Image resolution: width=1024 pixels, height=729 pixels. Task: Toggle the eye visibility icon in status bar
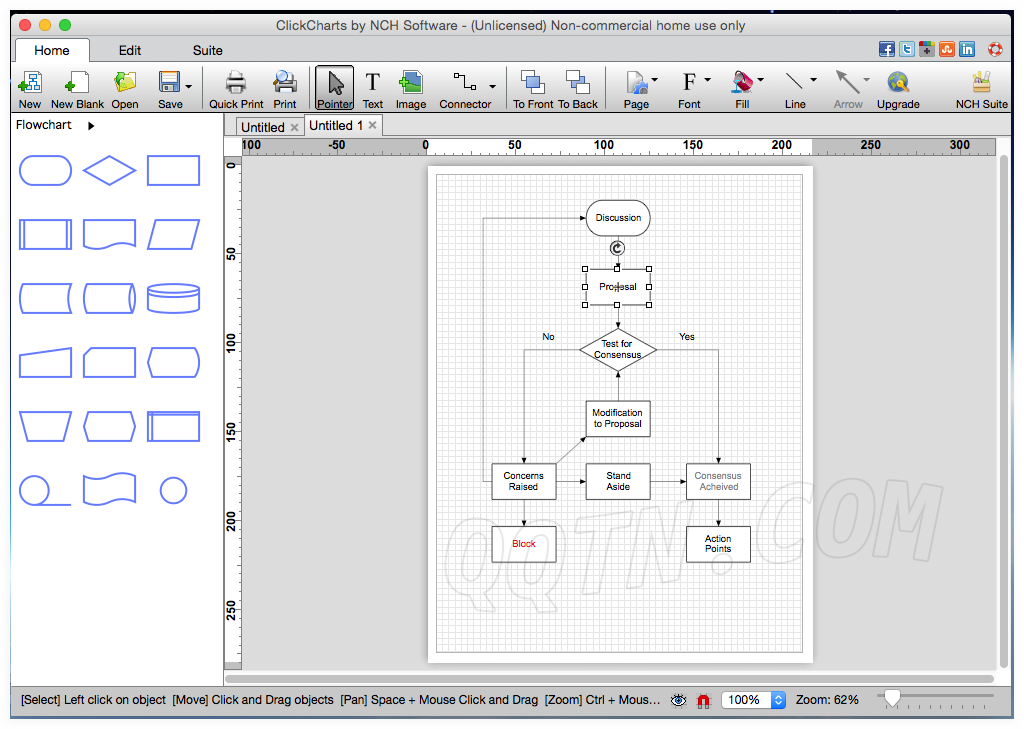[679, 700]
